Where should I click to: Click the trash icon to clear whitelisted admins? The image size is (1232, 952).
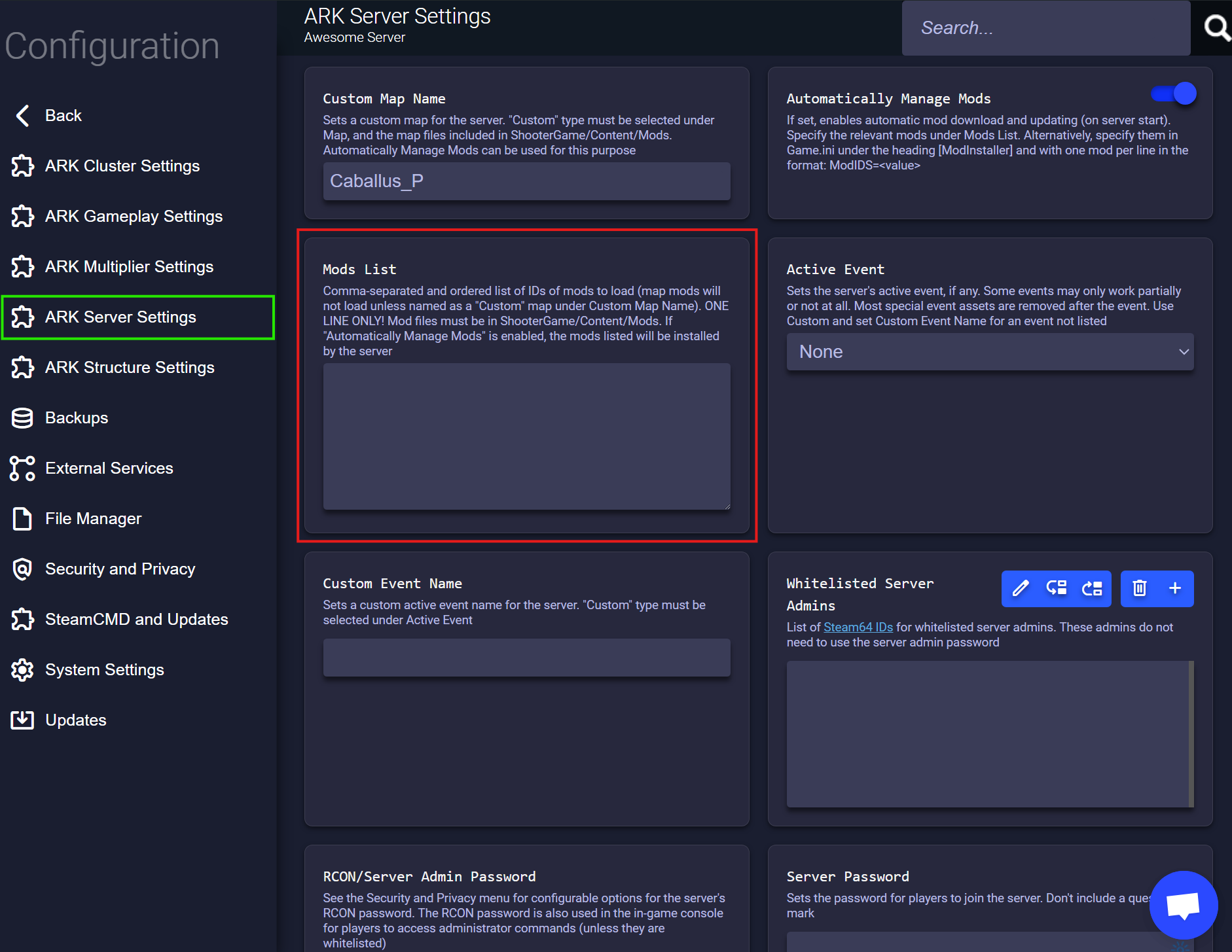1141,588
